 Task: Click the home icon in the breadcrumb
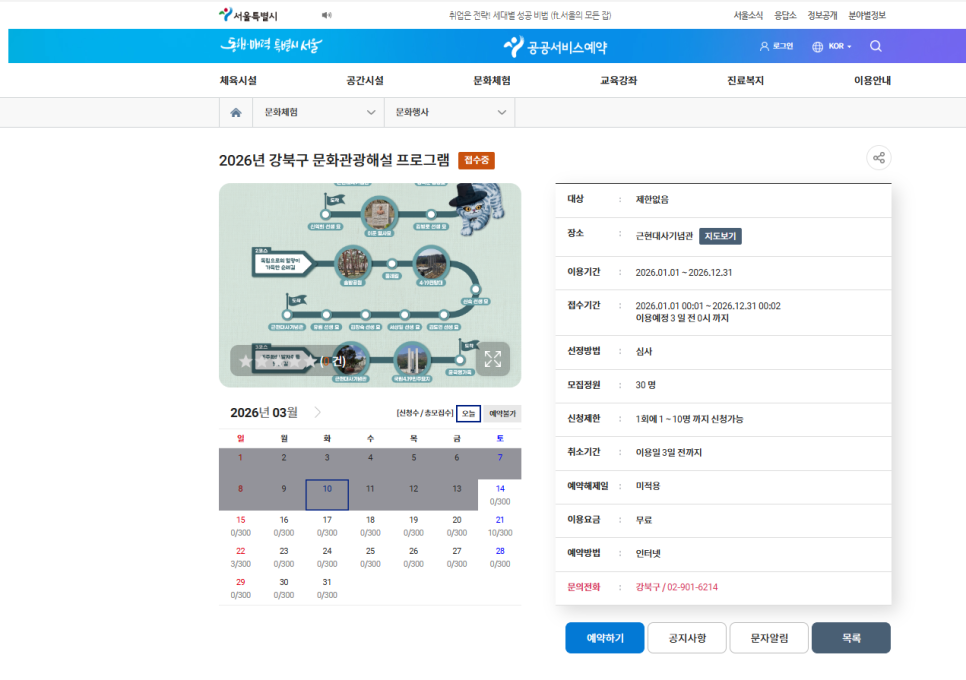coord(235,112)
